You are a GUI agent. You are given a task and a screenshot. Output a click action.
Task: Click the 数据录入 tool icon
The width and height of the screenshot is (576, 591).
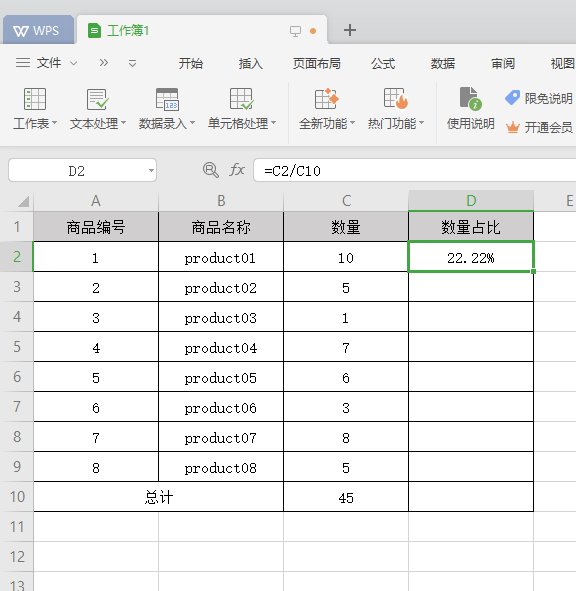coord(167,100)
